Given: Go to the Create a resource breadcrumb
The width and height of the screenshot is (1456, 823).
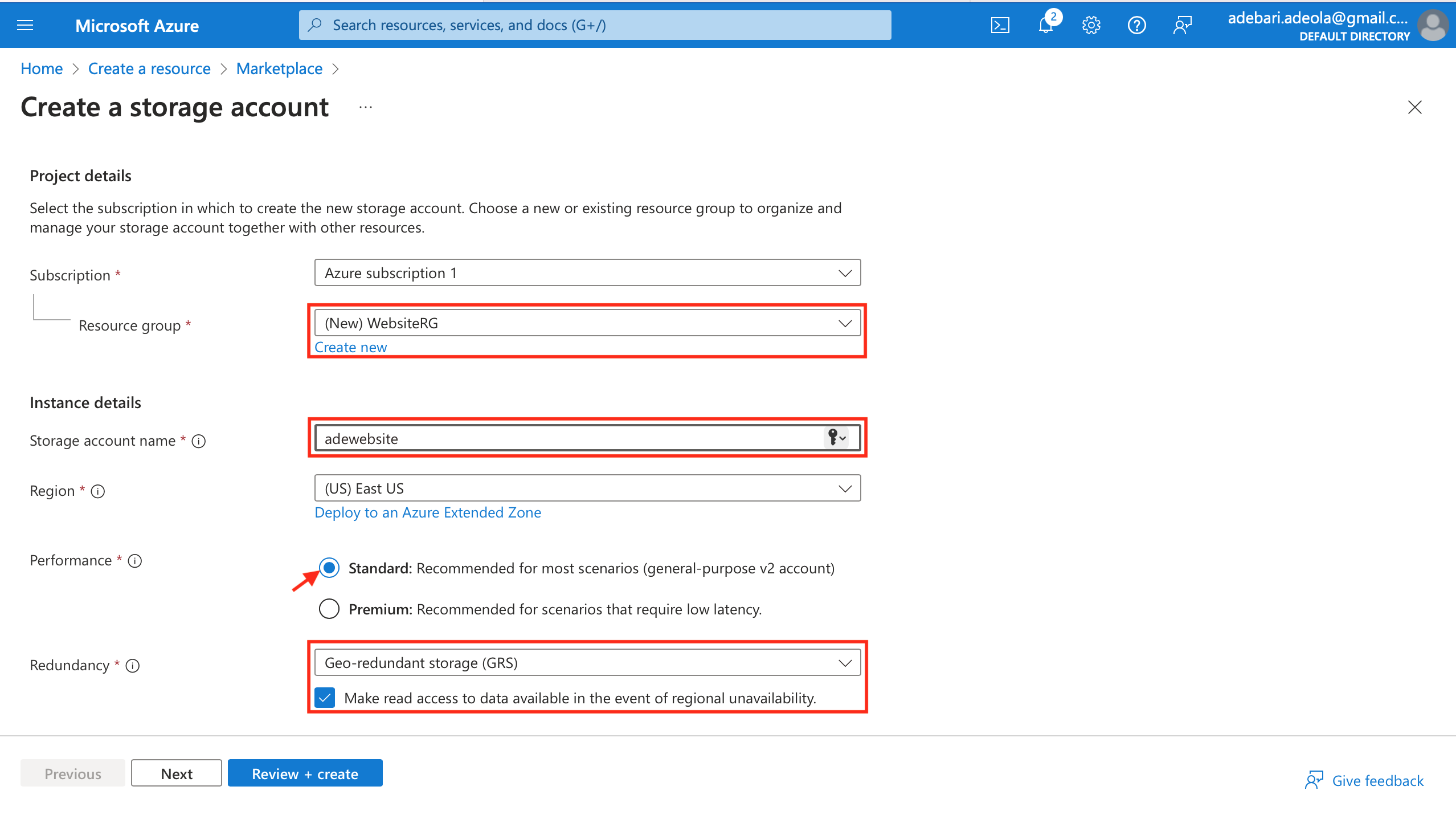Looking at the screenshot, I should point(149,68).
